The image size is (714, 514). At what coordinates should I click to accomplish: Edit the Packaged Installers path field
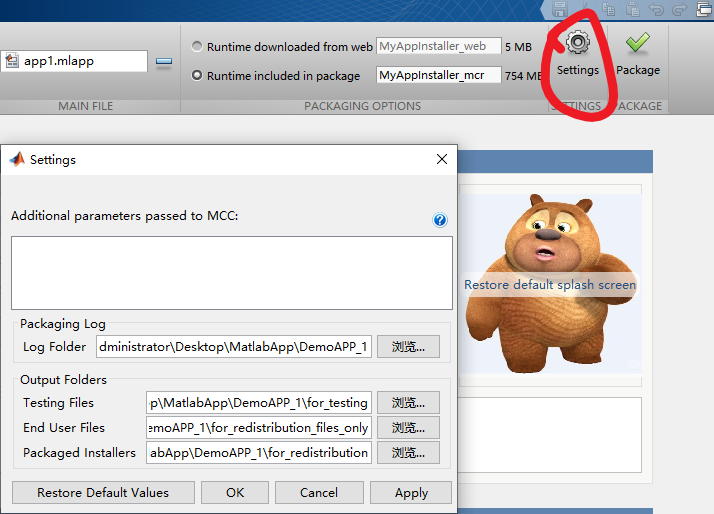tap(259, 453)
